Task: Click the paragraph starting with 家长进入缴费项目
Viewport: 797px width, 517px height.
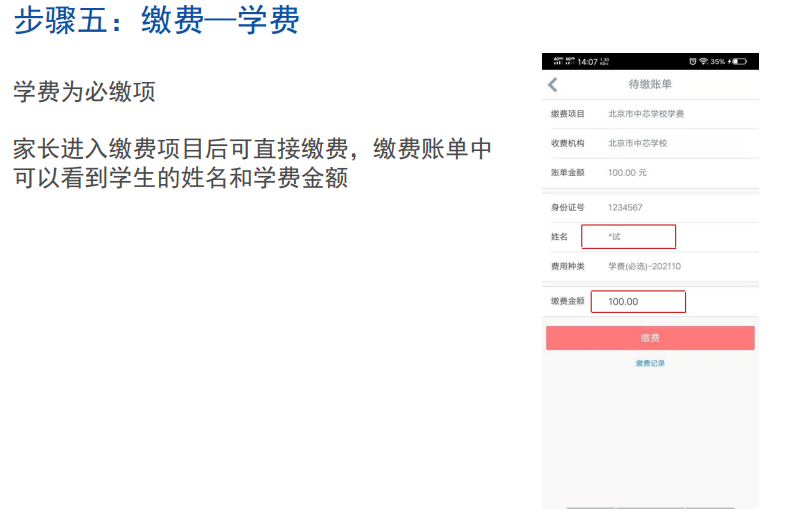Action: (x=252, y=165)
